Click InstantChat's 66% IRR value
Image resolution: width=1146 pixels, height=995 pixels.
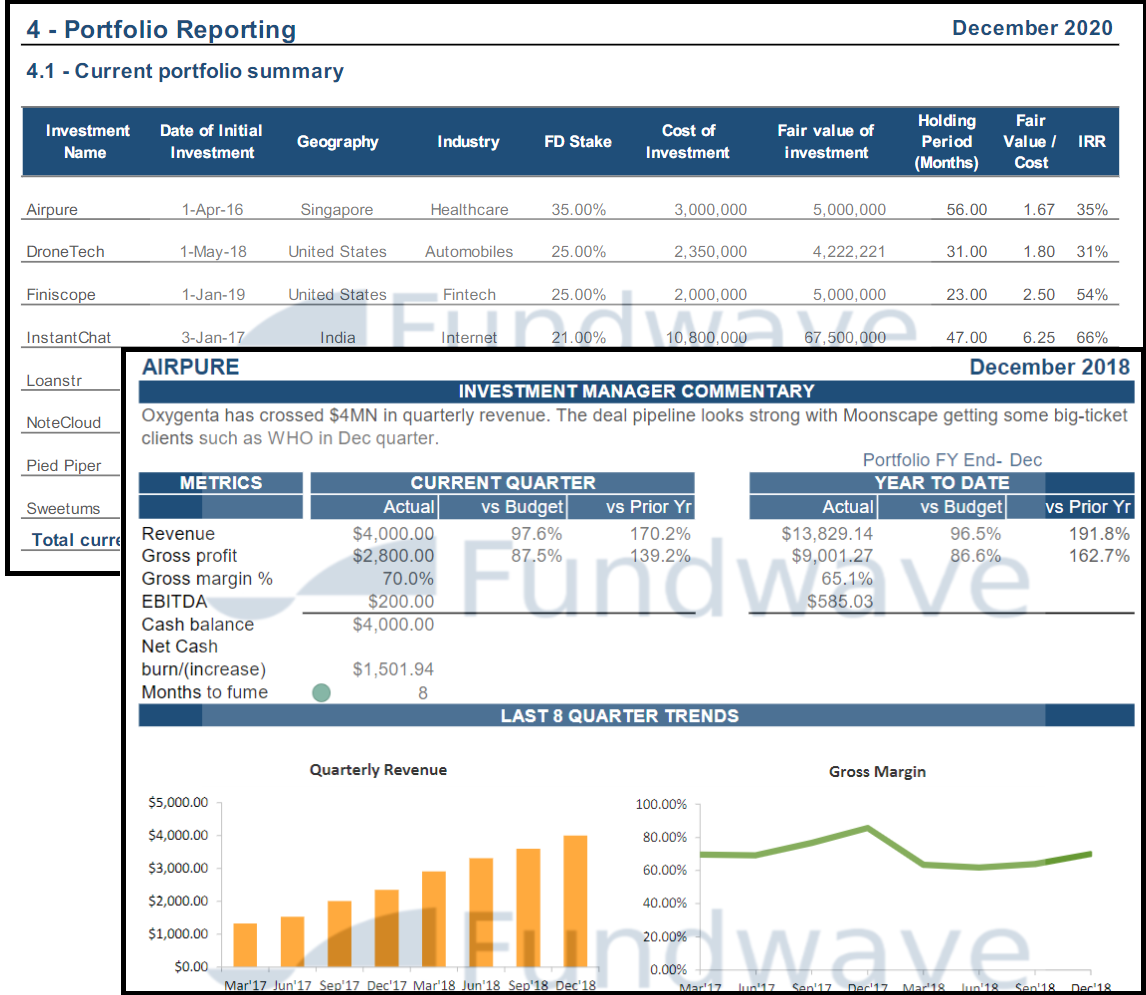1092,338
